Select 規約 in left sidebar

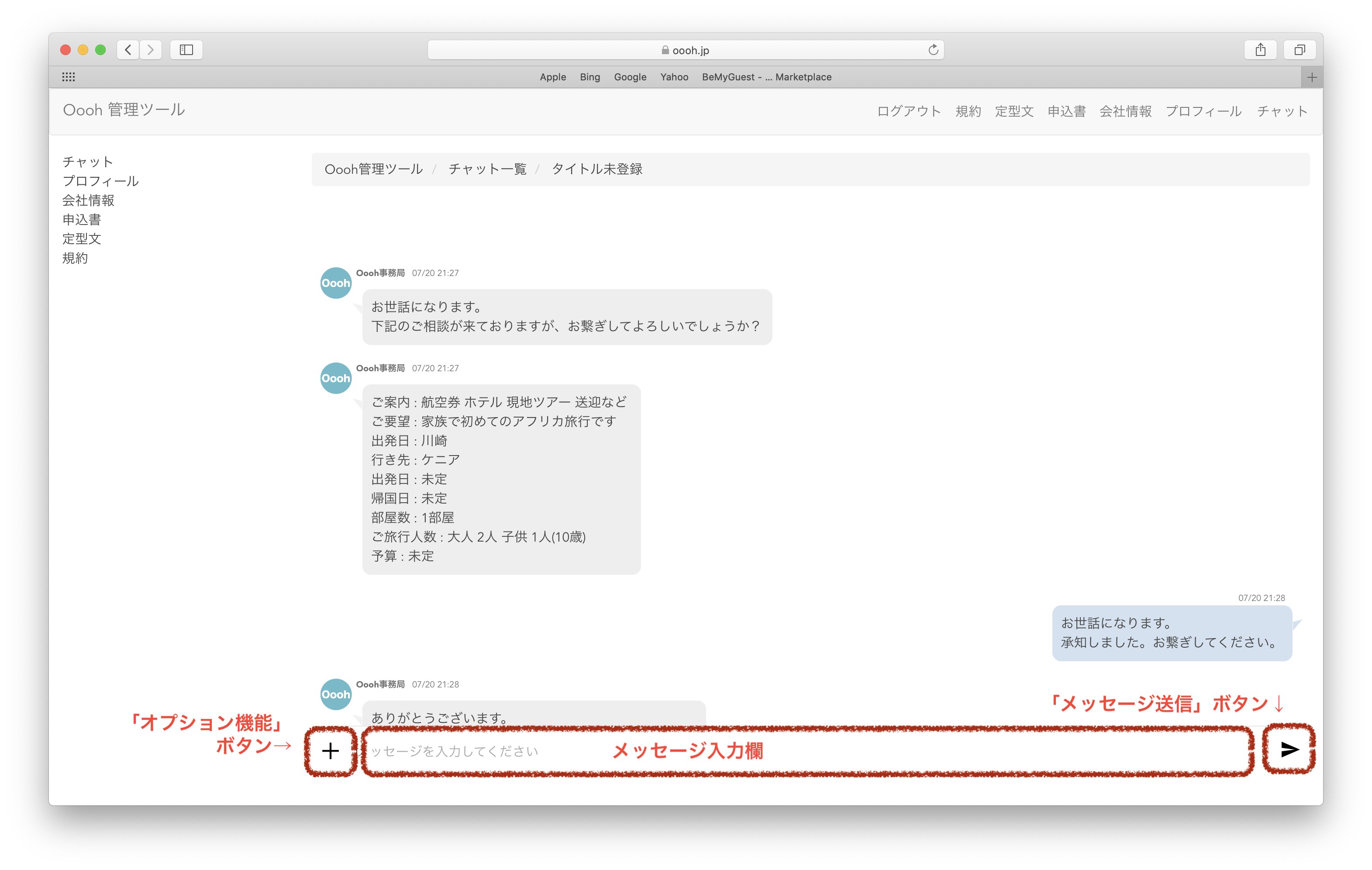tap(75, 258)
